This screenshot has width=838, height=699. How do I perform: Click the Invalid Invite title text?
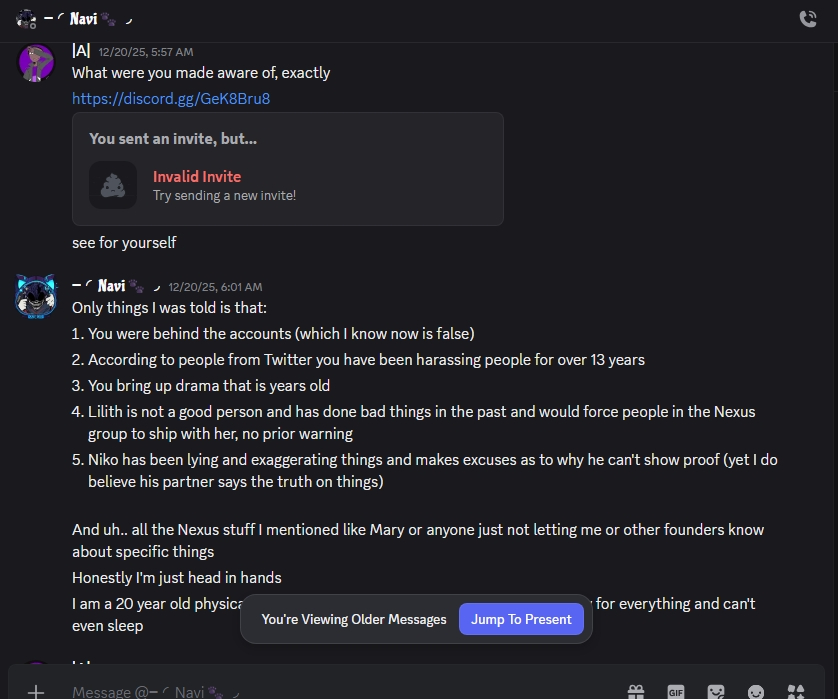tap(197, 176)
